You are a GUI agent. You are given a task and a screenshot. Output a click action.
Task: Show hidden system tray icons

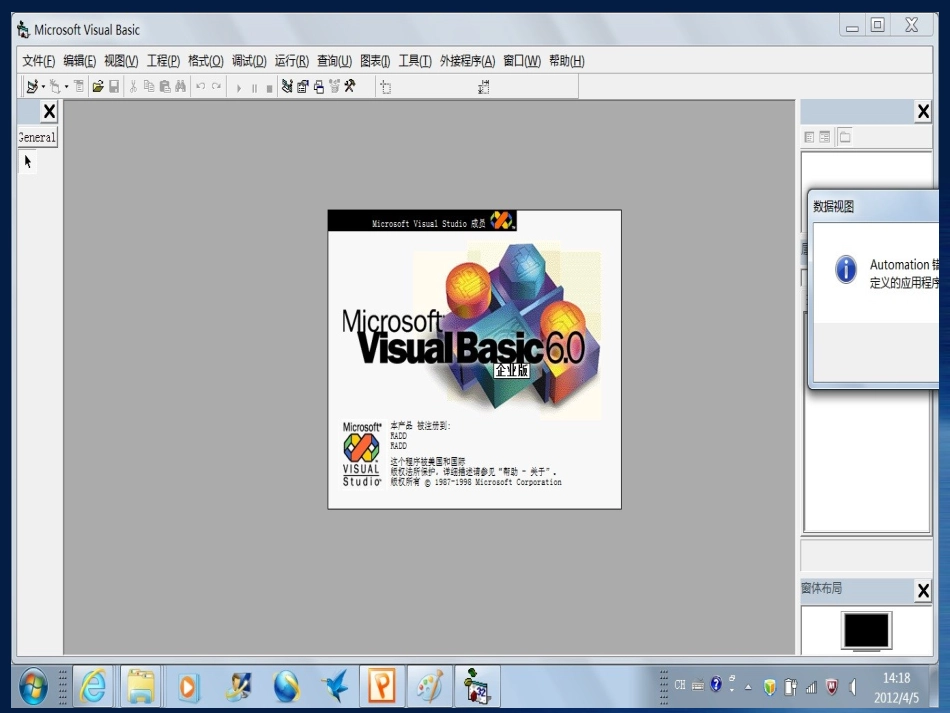coord(748,687)
